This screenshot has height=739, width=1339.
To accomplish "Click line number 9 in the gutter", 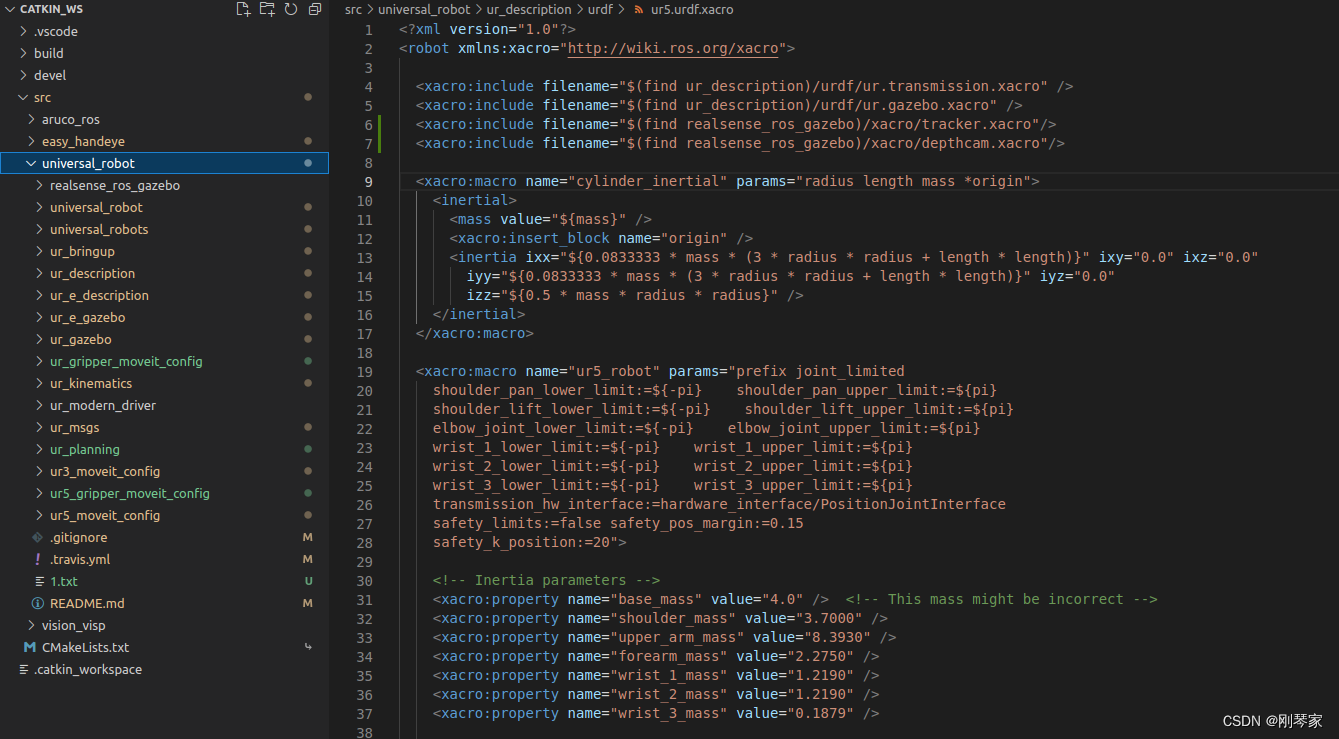I will point(368,181).
